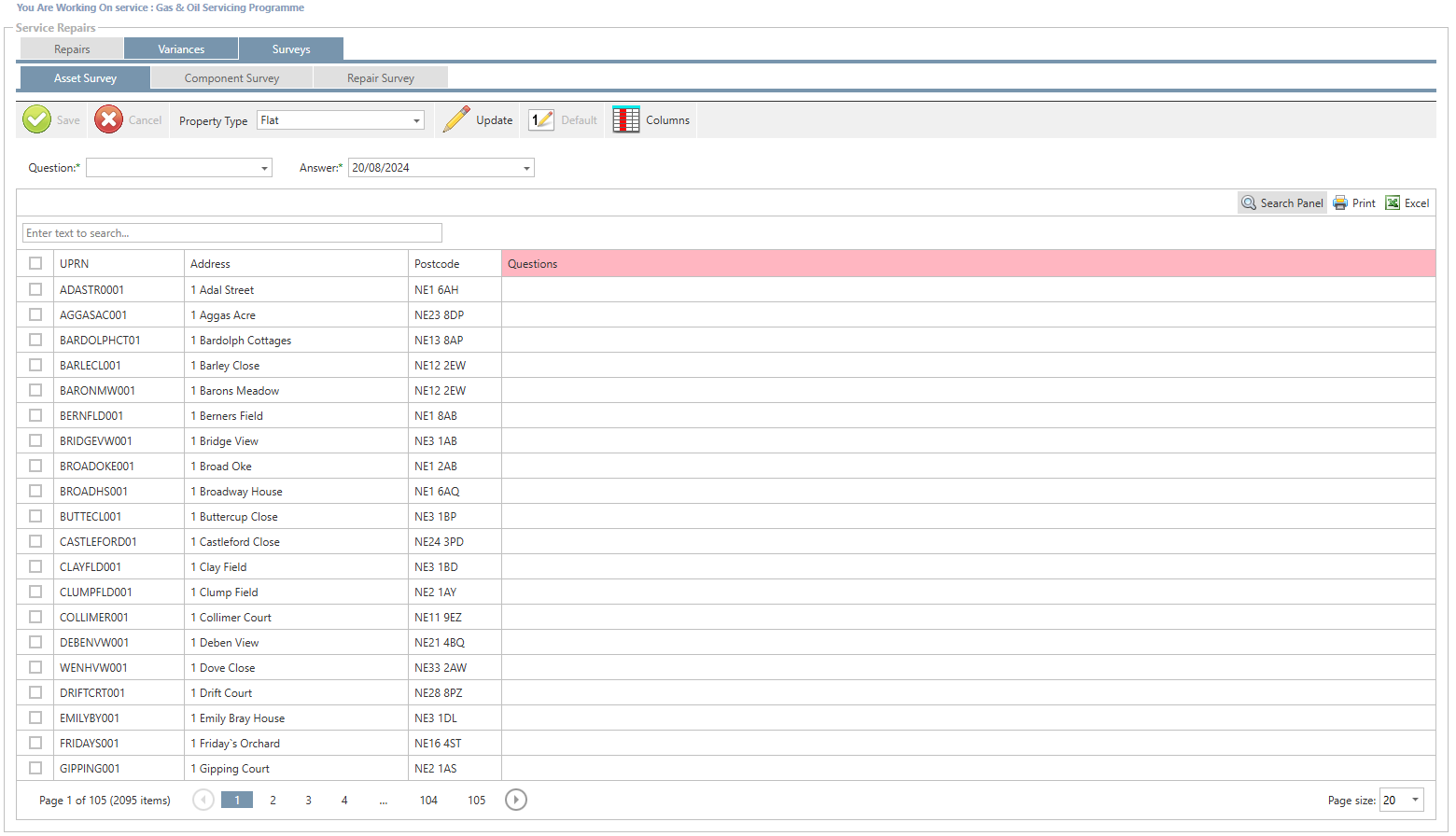Check the row for 1 Adal Street

35,289
